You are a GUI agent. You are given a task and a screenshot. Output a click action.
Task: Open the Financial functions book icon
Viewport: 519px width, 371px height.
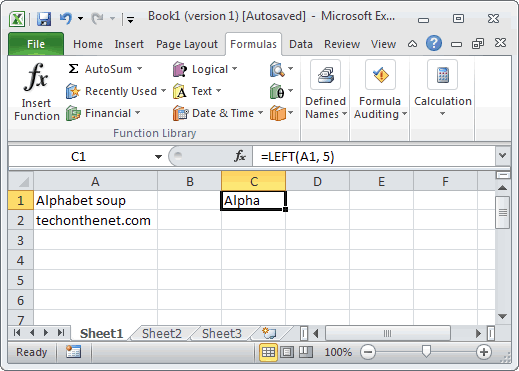73,113
